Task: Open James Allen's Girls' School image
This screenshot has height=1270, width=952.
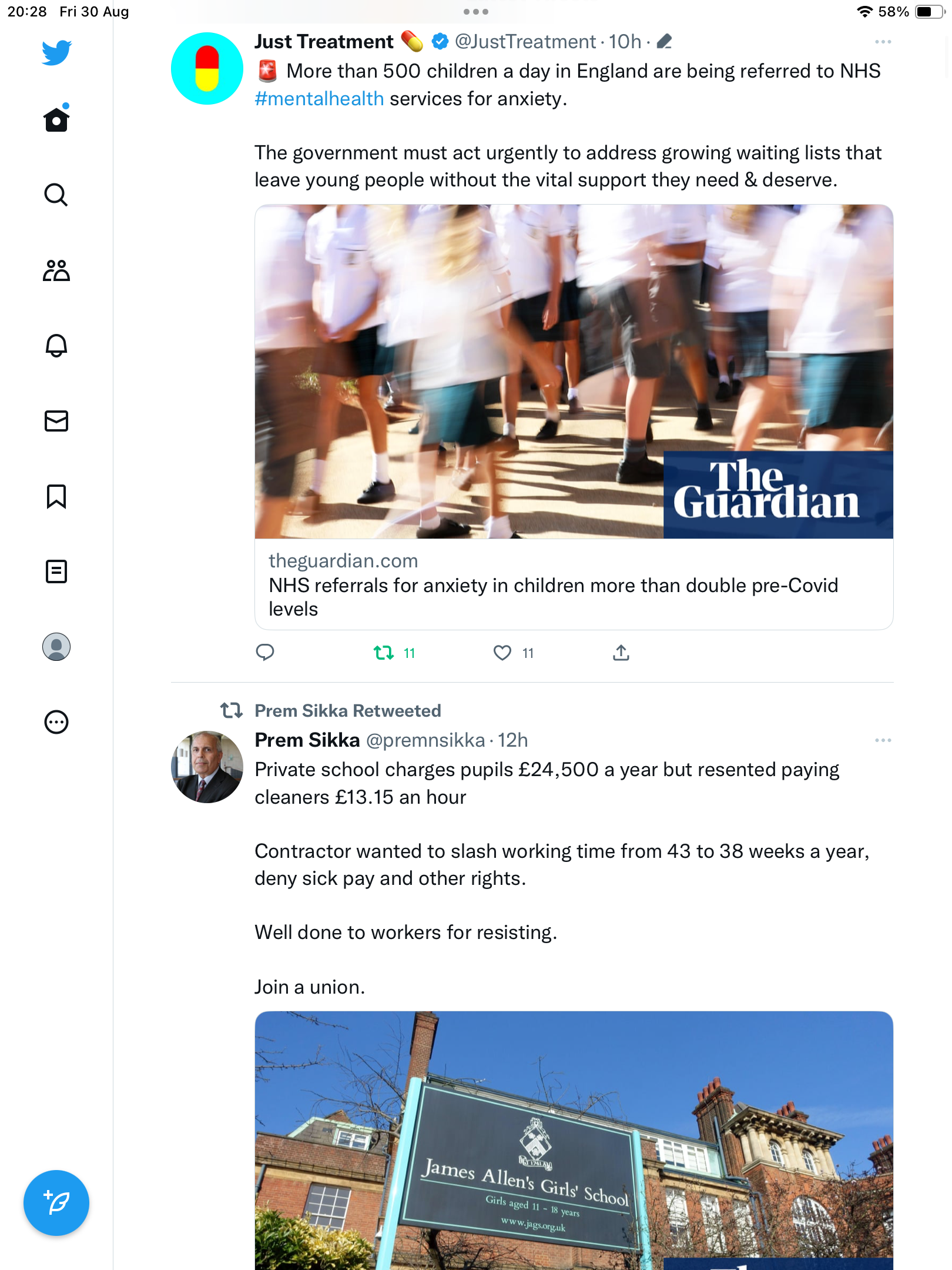Action: (574, 1141)
